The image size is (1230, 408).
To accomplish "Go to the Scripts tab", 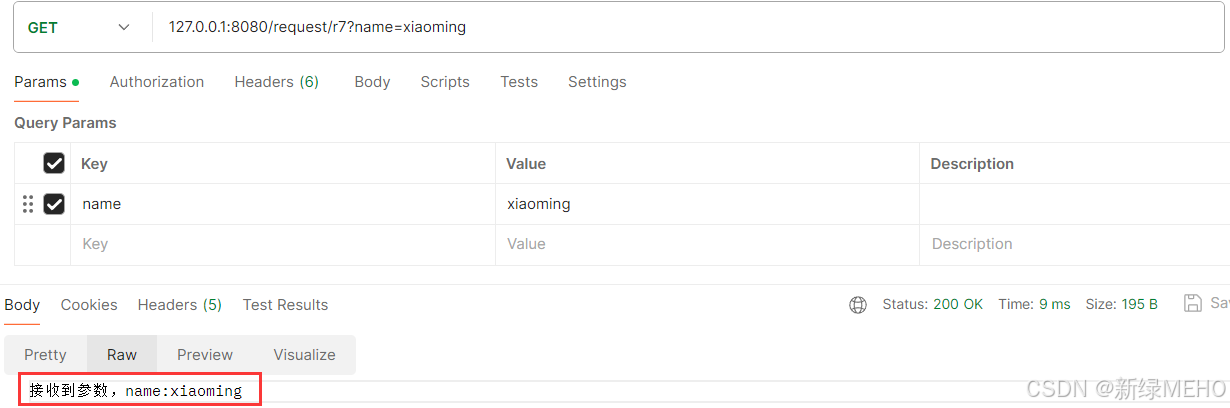I will tap(445, 82).
